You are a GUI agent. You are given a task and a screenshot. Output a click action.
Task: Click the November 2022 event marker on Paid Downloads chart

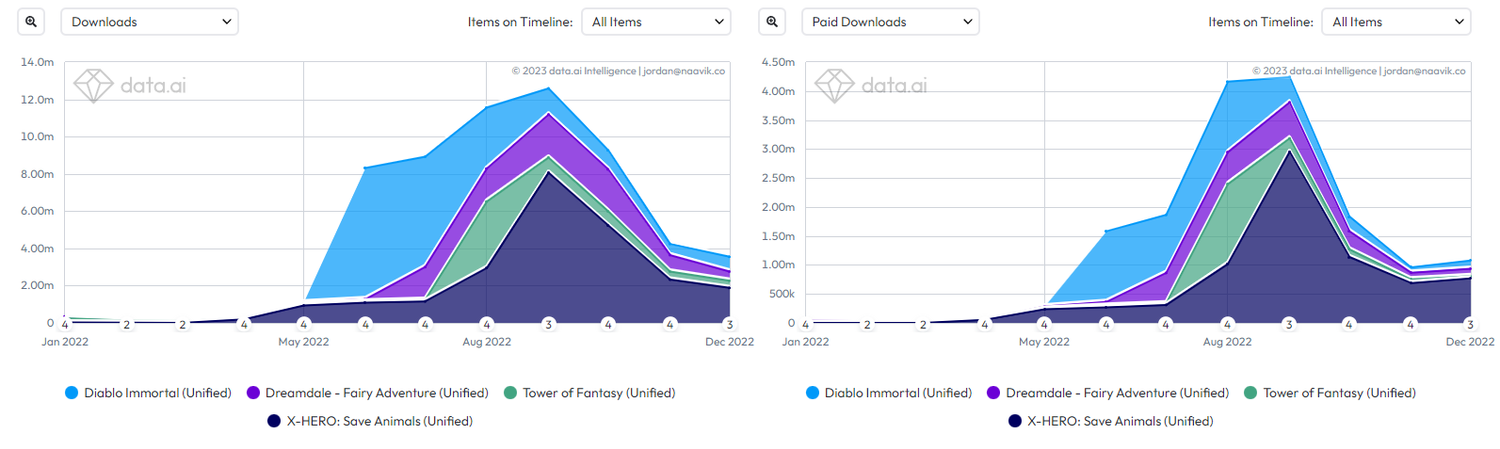[1410, 324]
